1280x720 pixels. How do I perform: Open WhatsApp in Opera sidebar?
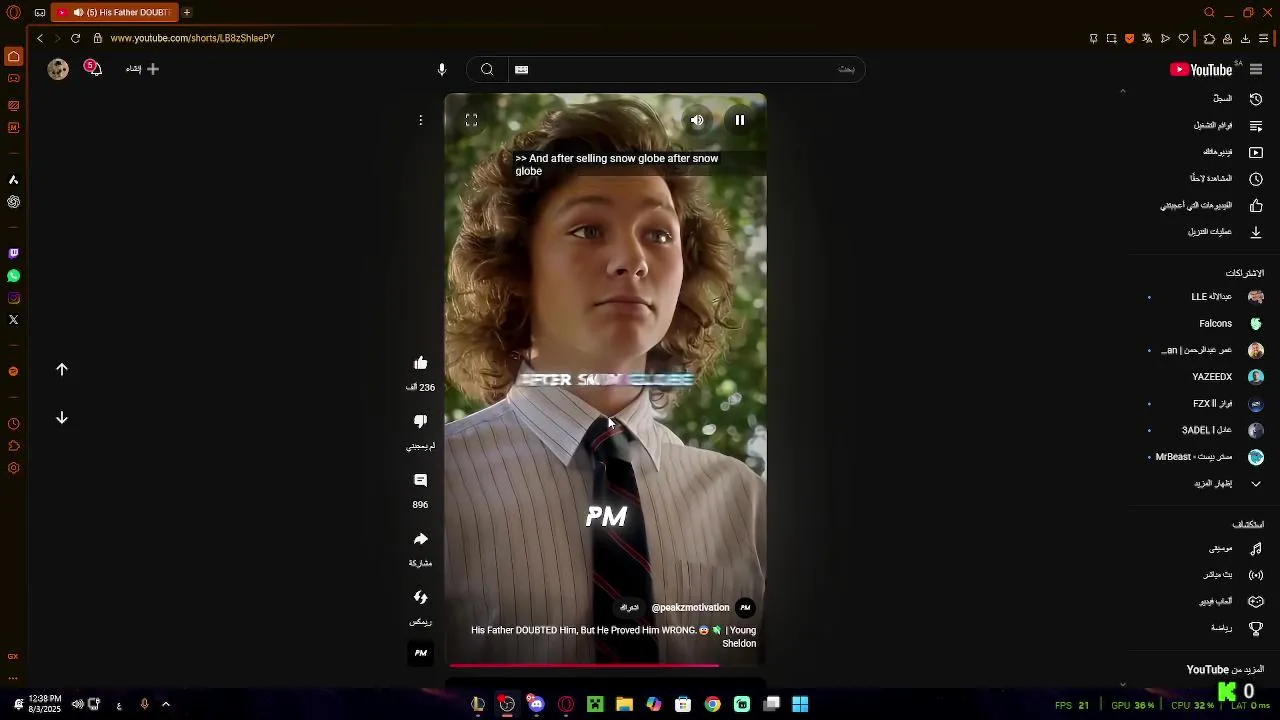(x=13, y=276)
